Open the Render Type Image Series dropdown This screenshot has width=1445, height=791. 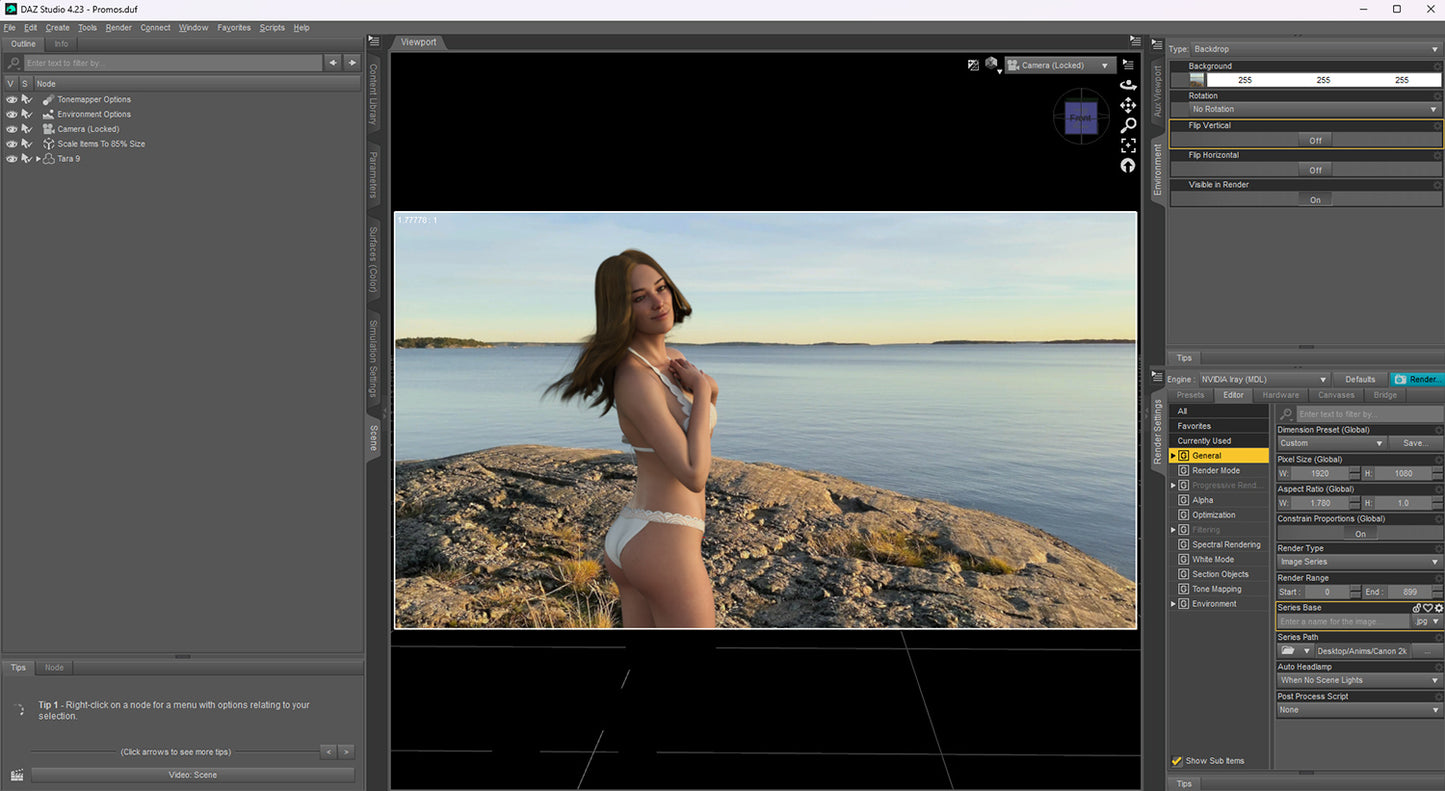coord(1360,562)
